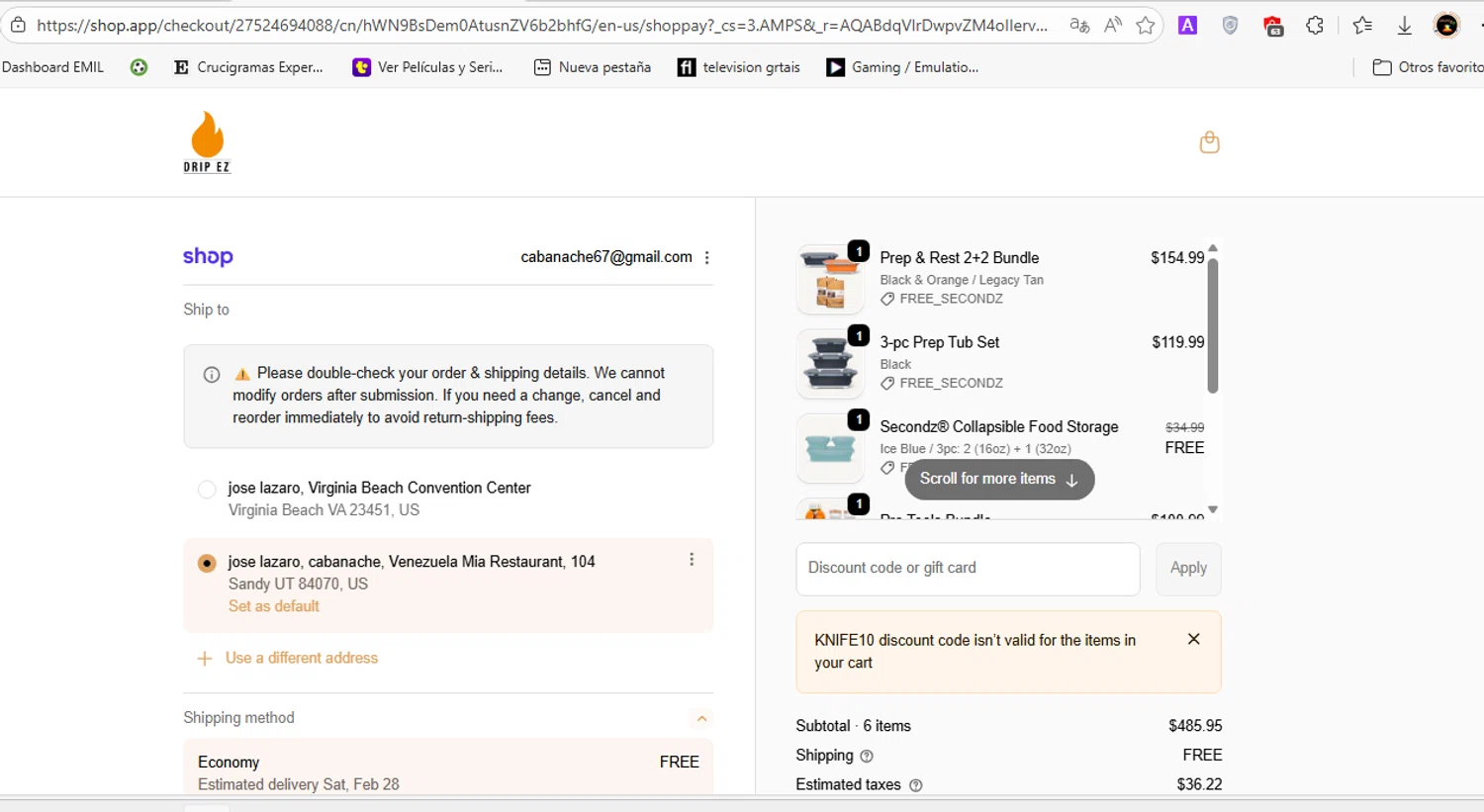This screenshot has height=812, width=1484.
Task: Open the shopping bag cart icon
Action: [1209, 142]
